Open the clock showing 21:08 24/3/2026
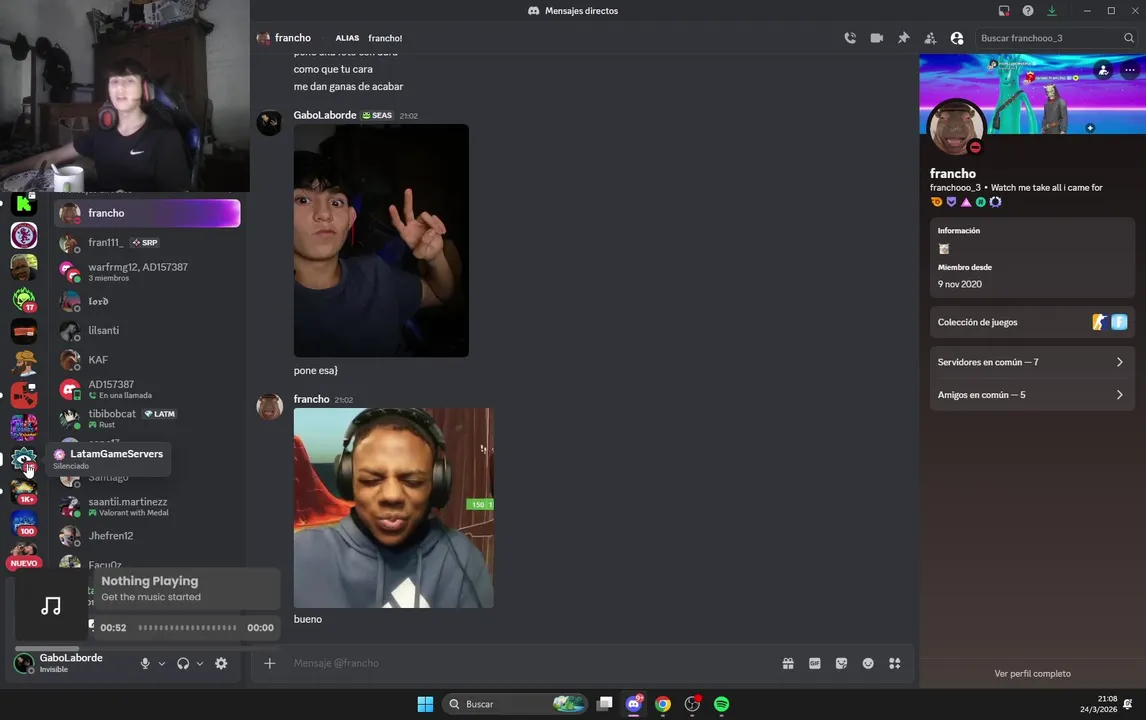Viewport: 1146px width, 720px height. click(x=1098, y=704)
